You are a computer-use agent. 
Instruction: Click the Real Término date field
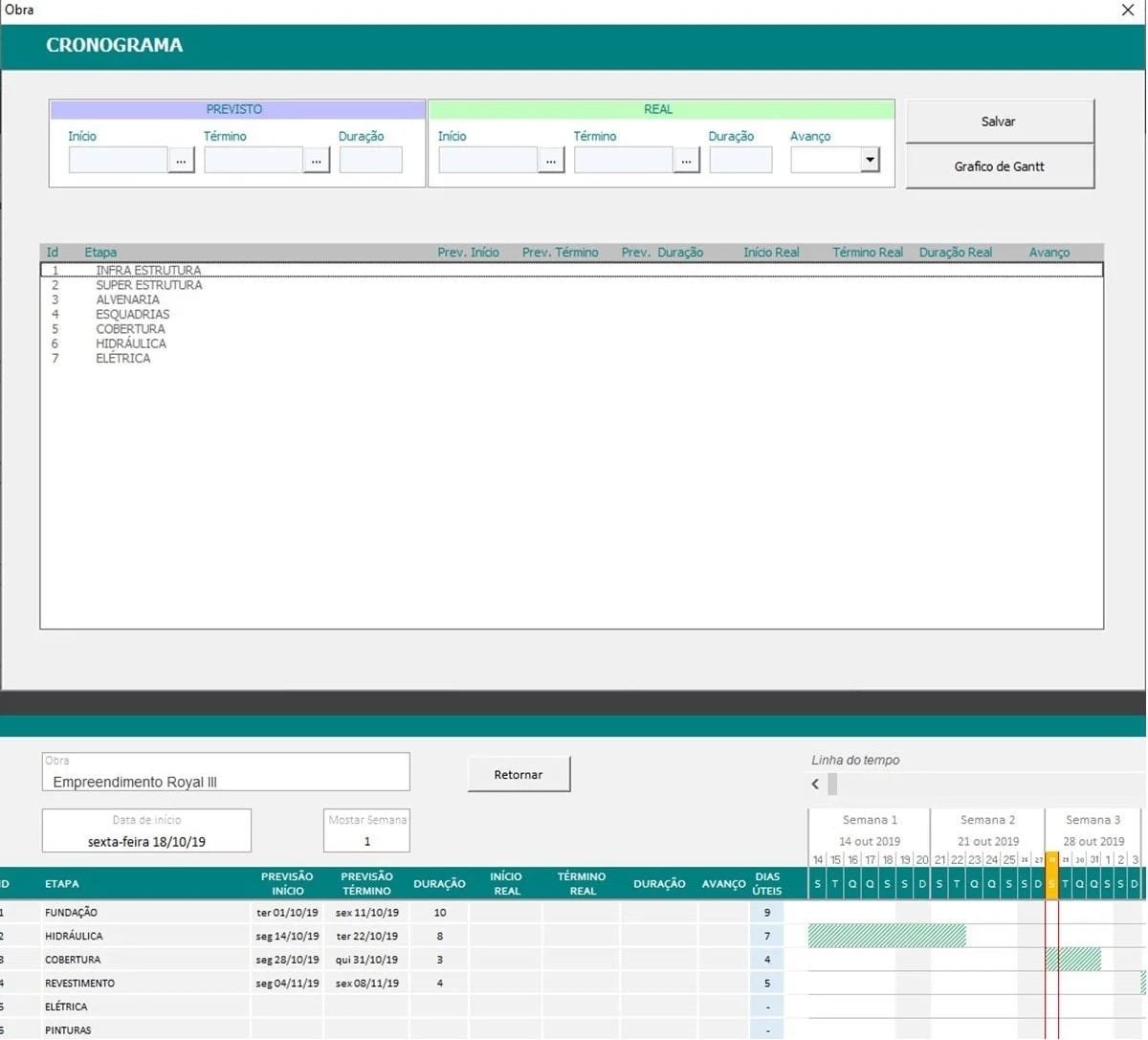click(624, 160)
